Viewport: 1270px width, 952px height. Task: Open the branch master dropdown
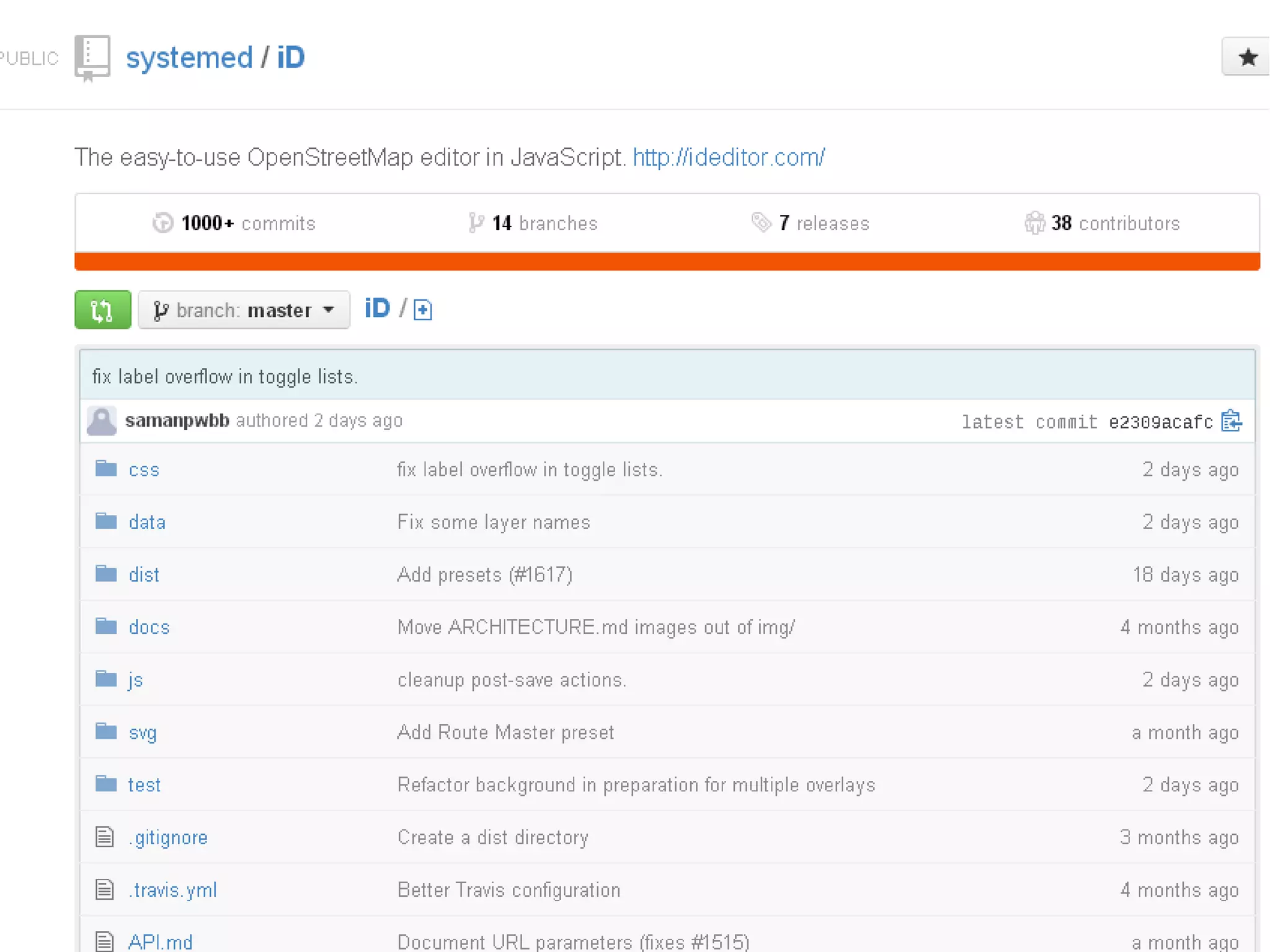(244, 309)
